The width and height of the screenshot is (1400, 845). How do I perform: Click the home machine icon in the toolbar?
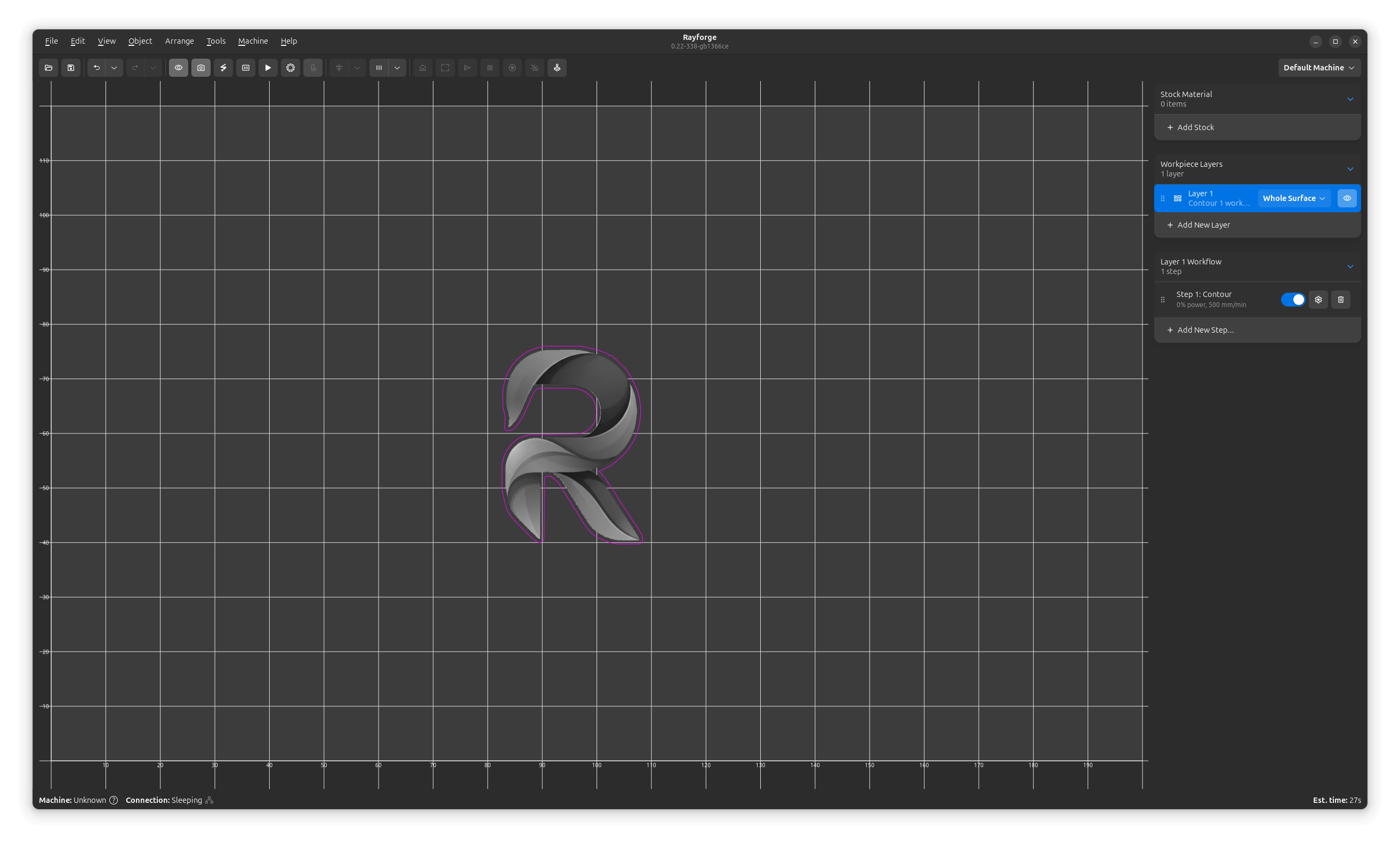[x=422, y=68]
